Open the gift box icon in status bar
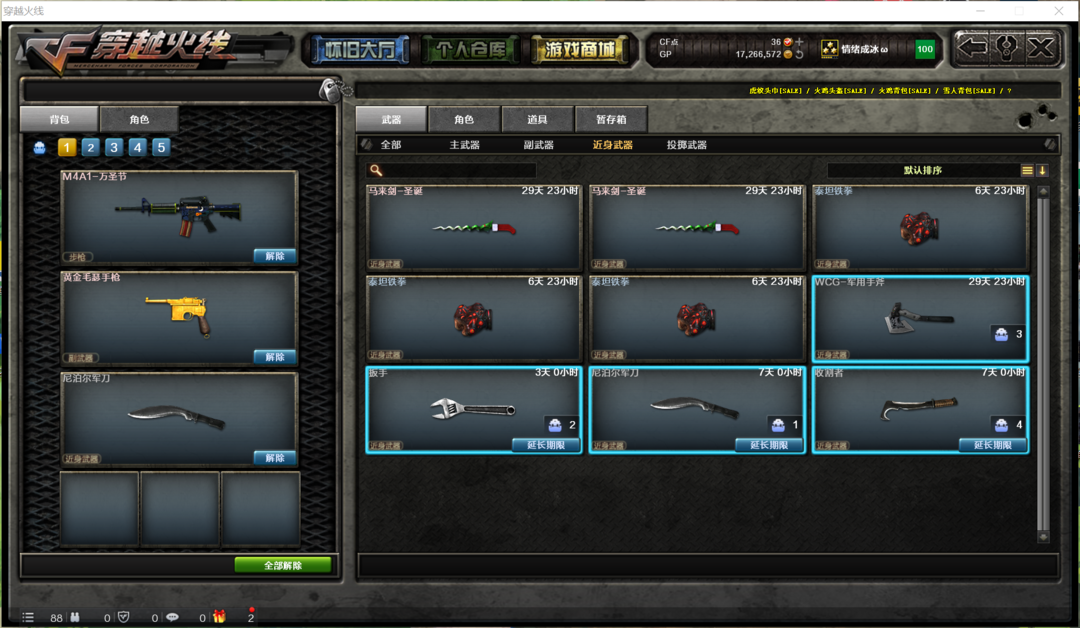Image resolution: width=1080 pixels, height=628 pixels. tap(219, 617)
